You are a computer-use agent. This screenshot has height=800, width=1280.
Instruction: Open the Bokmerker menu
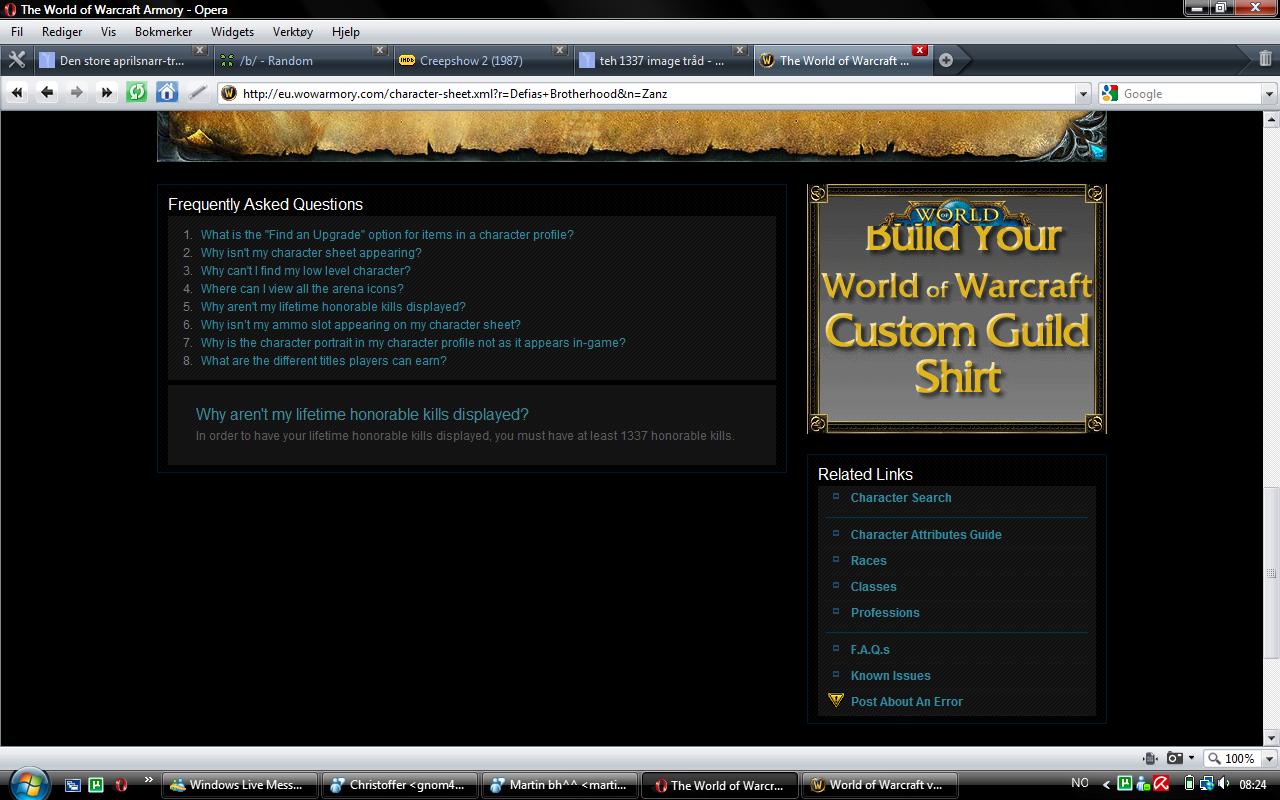pyautogui.click(x=163, y=32)
